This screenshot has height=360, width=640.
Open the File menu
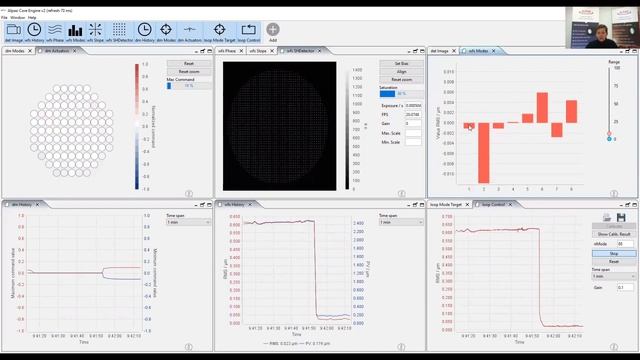(4, 18)
